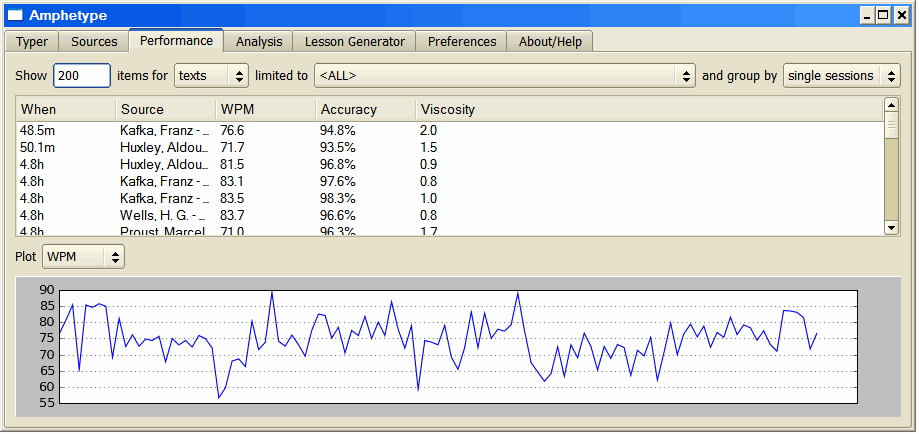Sort by the Accuracy column header
Viewport: 919px width, 434px height.
366,110
